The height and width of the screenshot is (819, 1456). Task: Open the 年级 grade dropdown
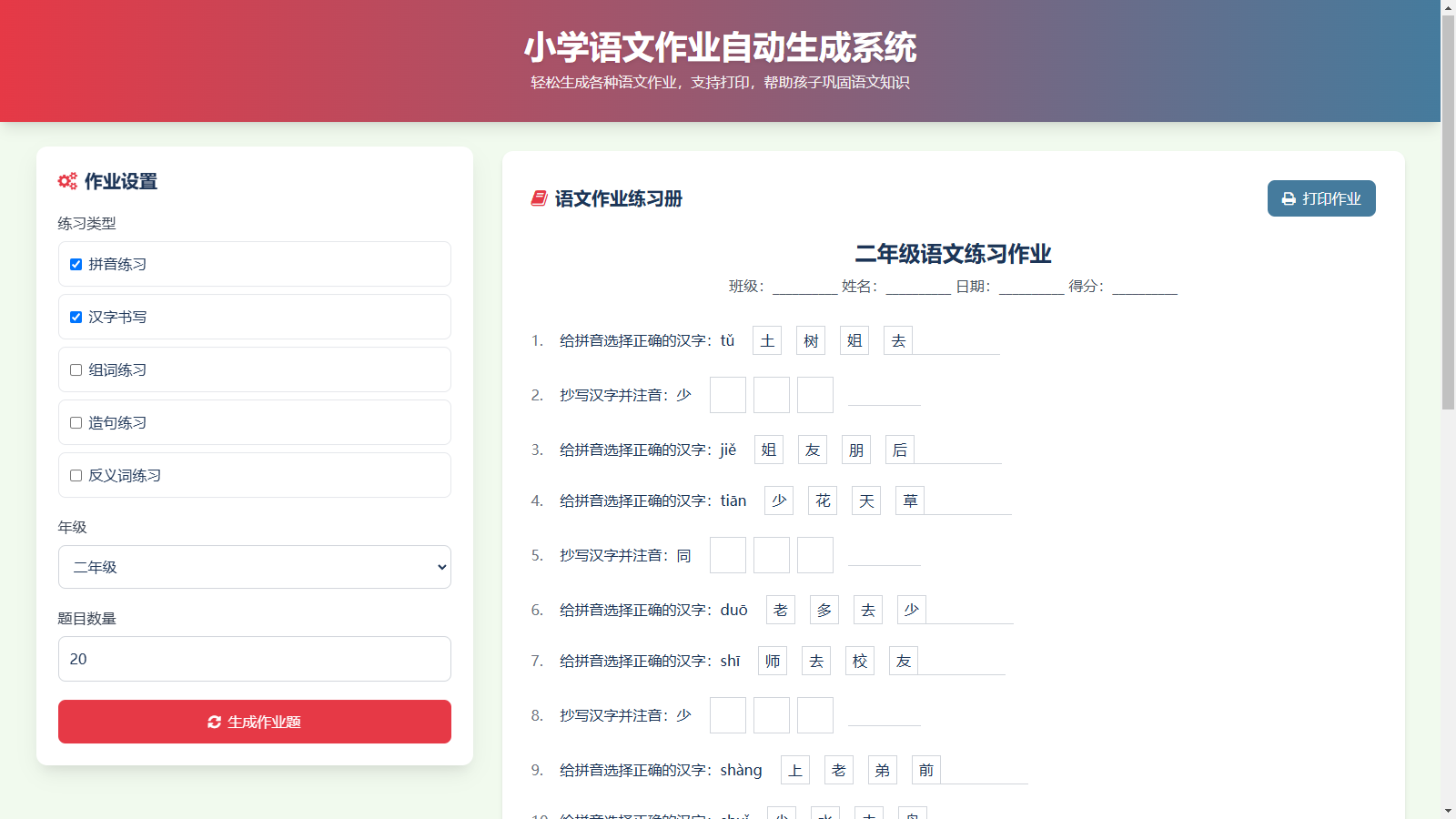point(255,567)
